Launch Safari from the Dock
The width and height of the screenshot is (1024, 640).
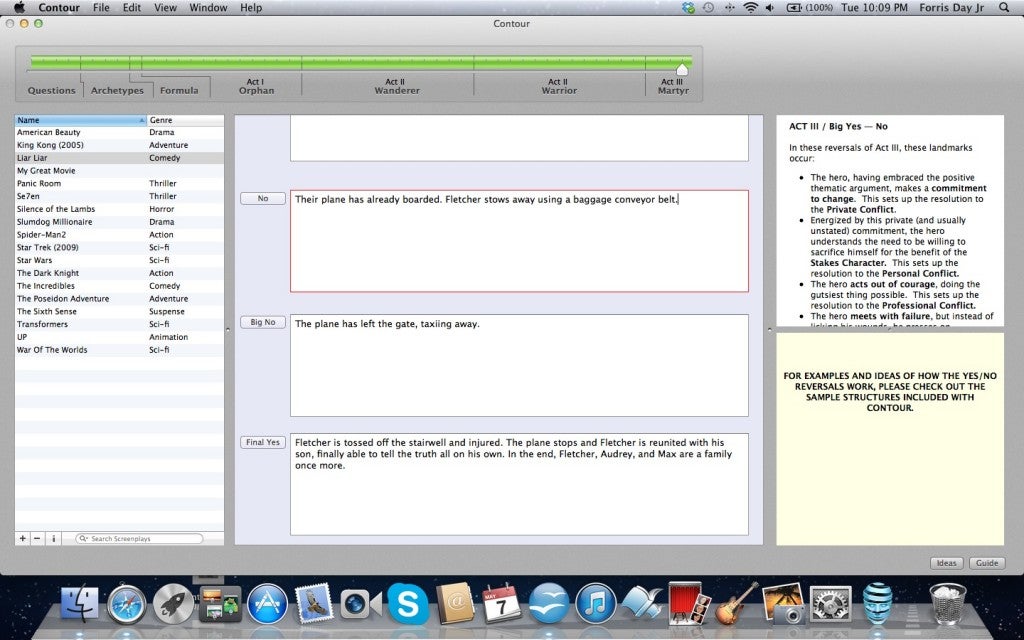127,604
